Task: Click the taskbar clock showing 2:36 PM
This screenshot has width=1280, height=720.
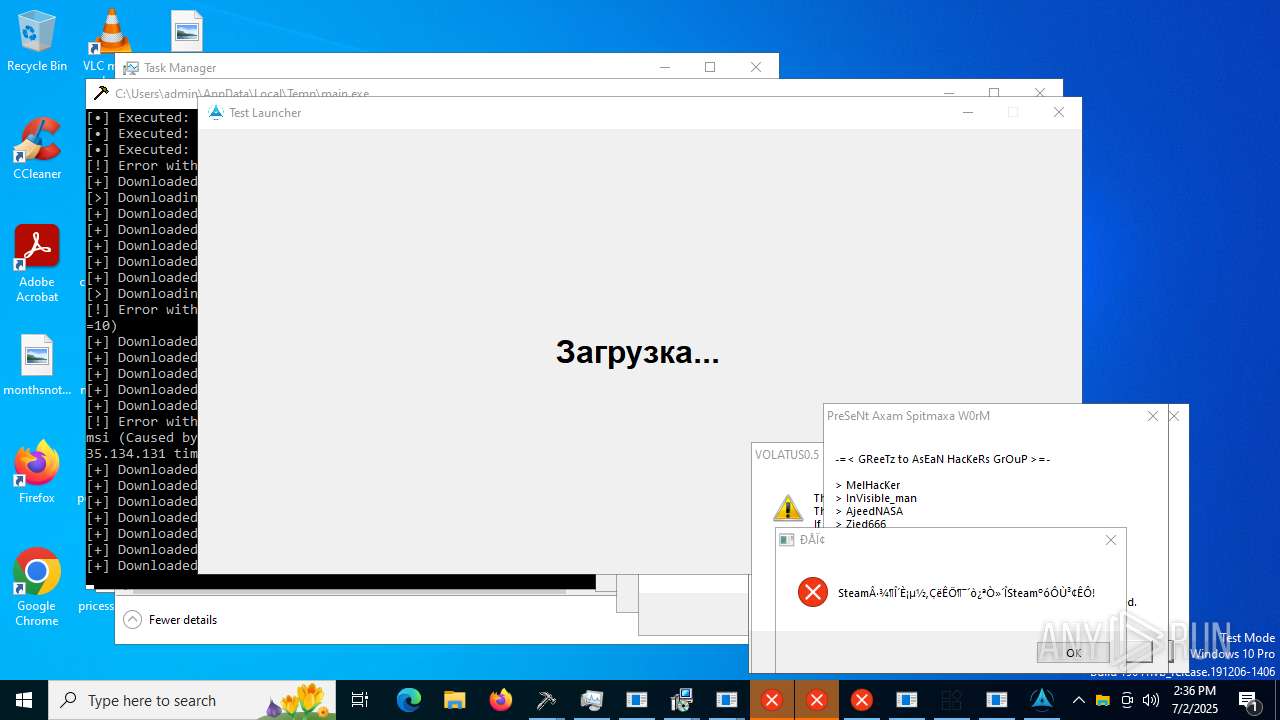Action: [x=1194, y=700]
